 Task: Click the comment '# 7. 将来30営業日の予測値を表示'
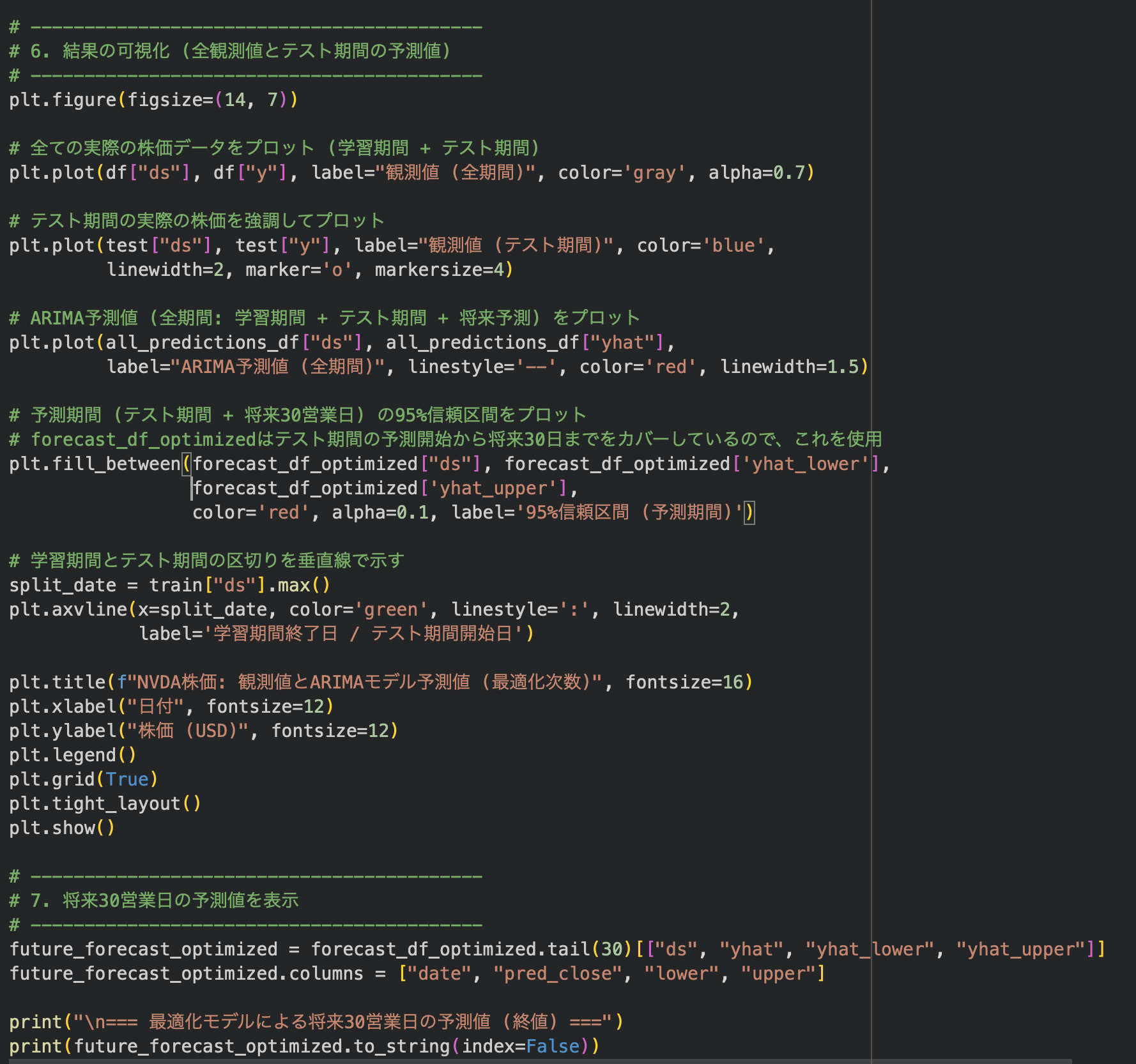154,901
